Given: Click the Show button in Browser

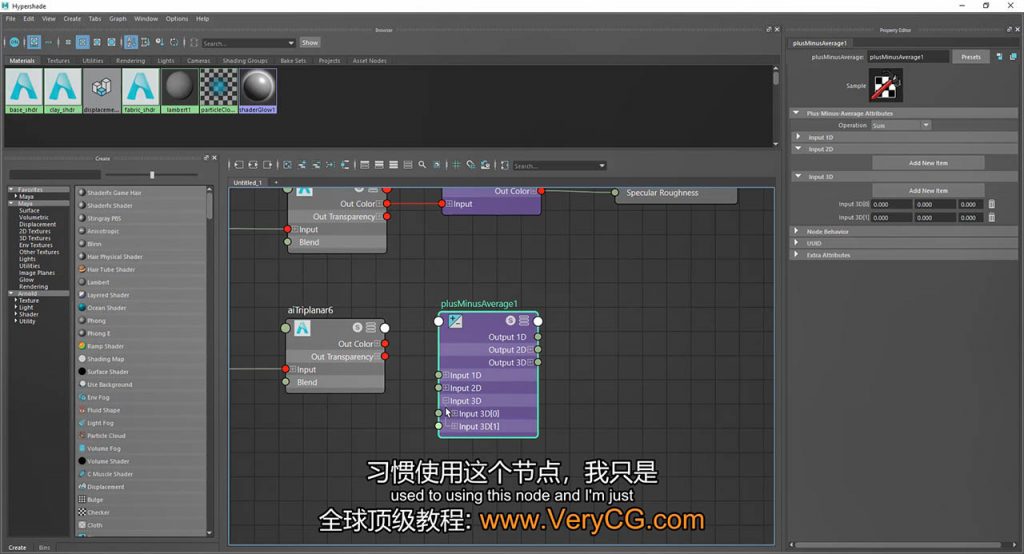Looking at the screenshot, I should pyautogui.click(x=310, y=42).
